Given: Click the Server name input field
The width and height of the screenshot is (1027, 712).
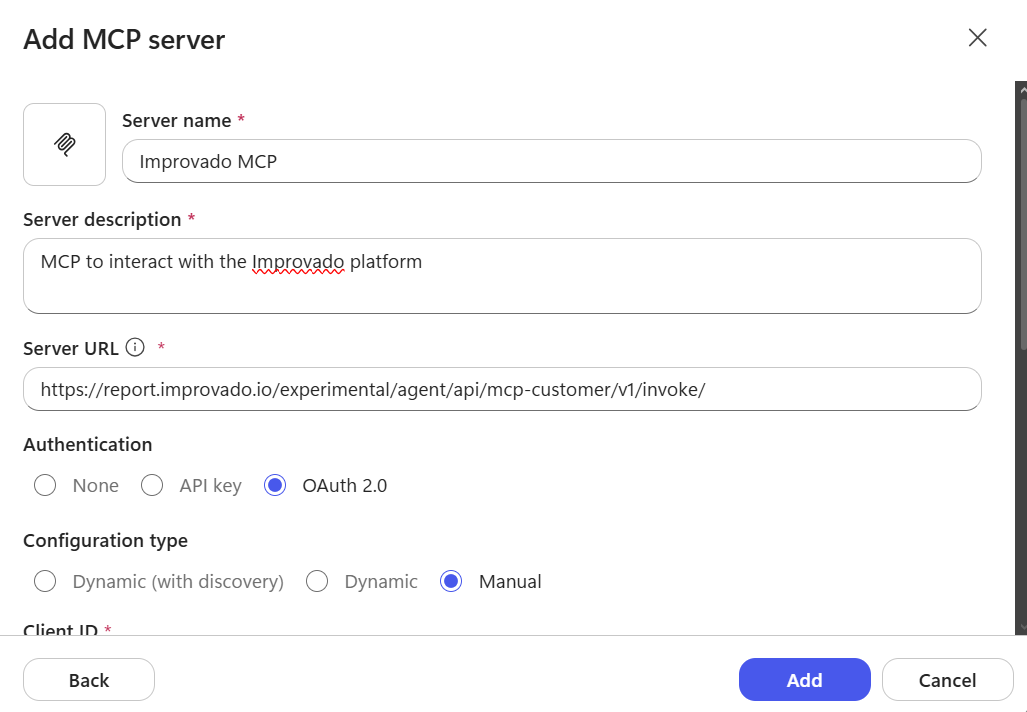Looking at the screenshot, I should [551, 161].
